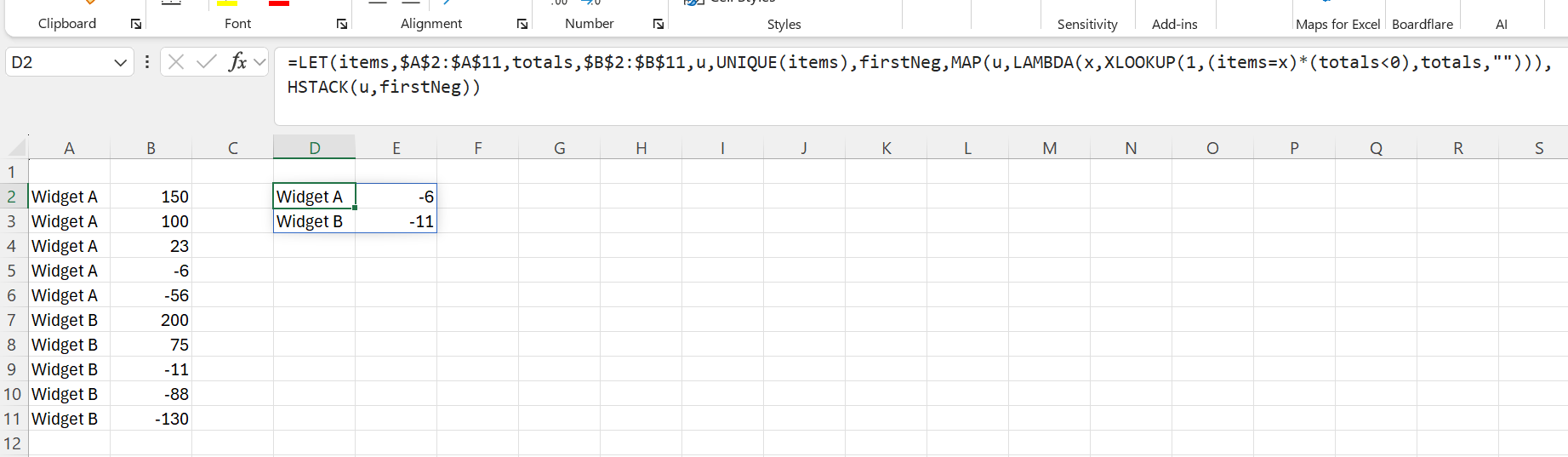Select column D header

[315, 148]
